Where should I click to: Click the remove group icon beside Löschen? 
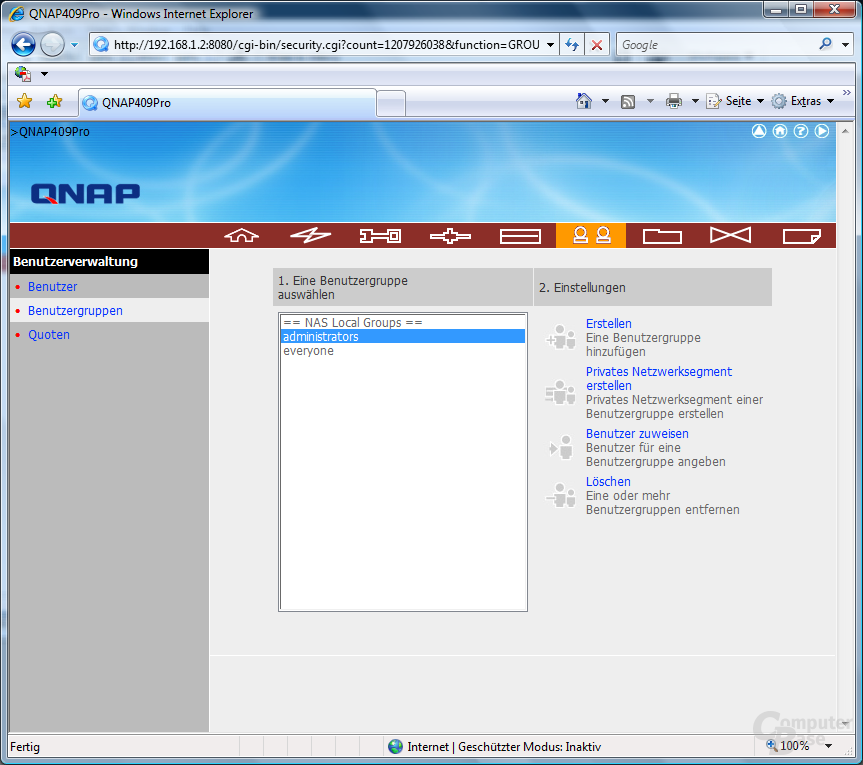tap(561, 494)
